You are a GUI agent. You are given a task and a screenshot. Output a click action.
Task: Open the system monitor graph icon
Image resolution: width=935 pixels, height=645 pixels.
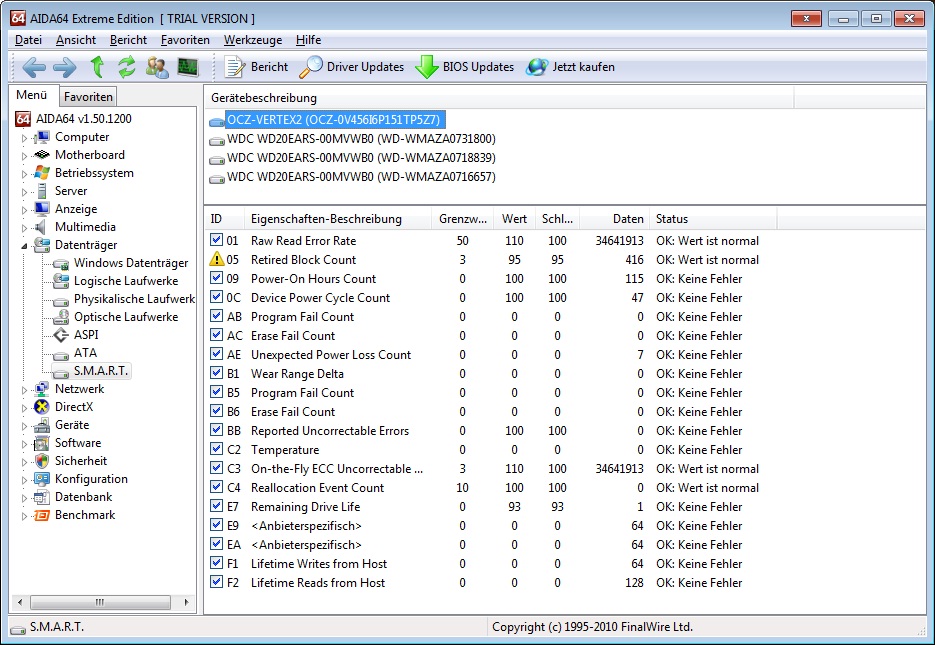coord(188,67)
